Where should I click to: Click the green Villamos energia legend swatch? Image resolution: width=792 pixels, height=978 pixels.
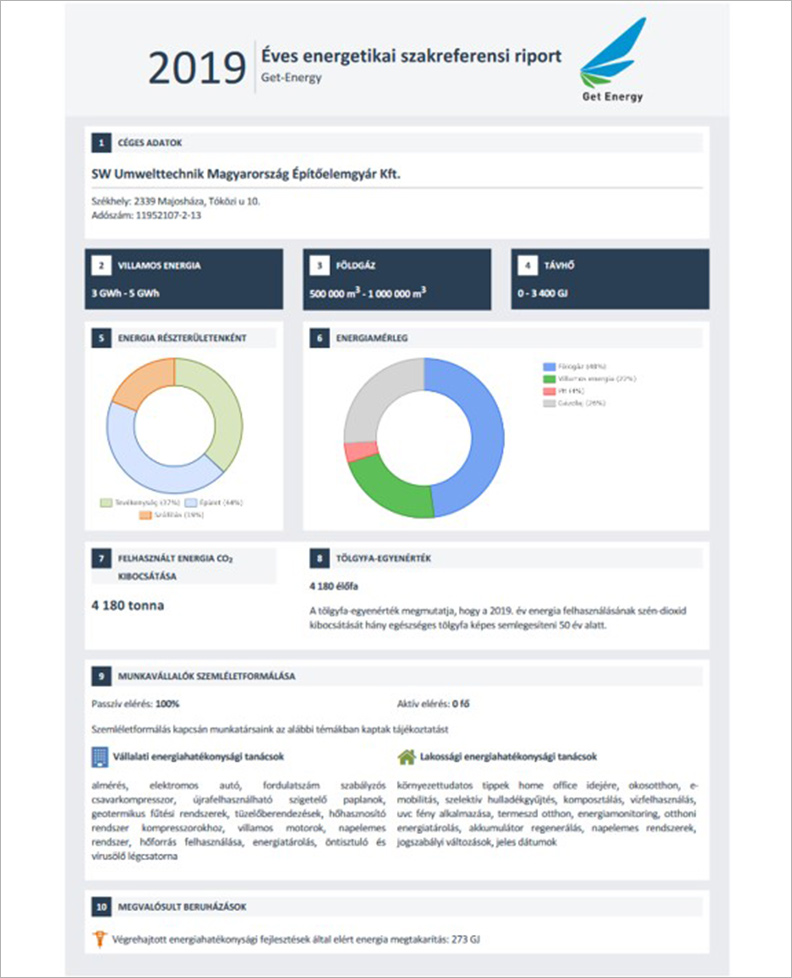tap(548, 379)
